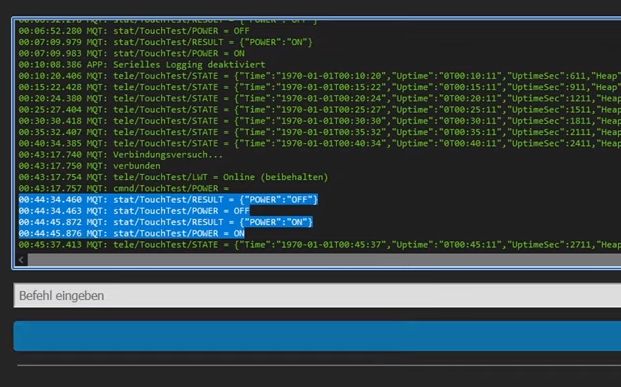Click the 'Verbindungsversuch...' log line
Screen dimensions: 621x387
(x=121, y=154)
